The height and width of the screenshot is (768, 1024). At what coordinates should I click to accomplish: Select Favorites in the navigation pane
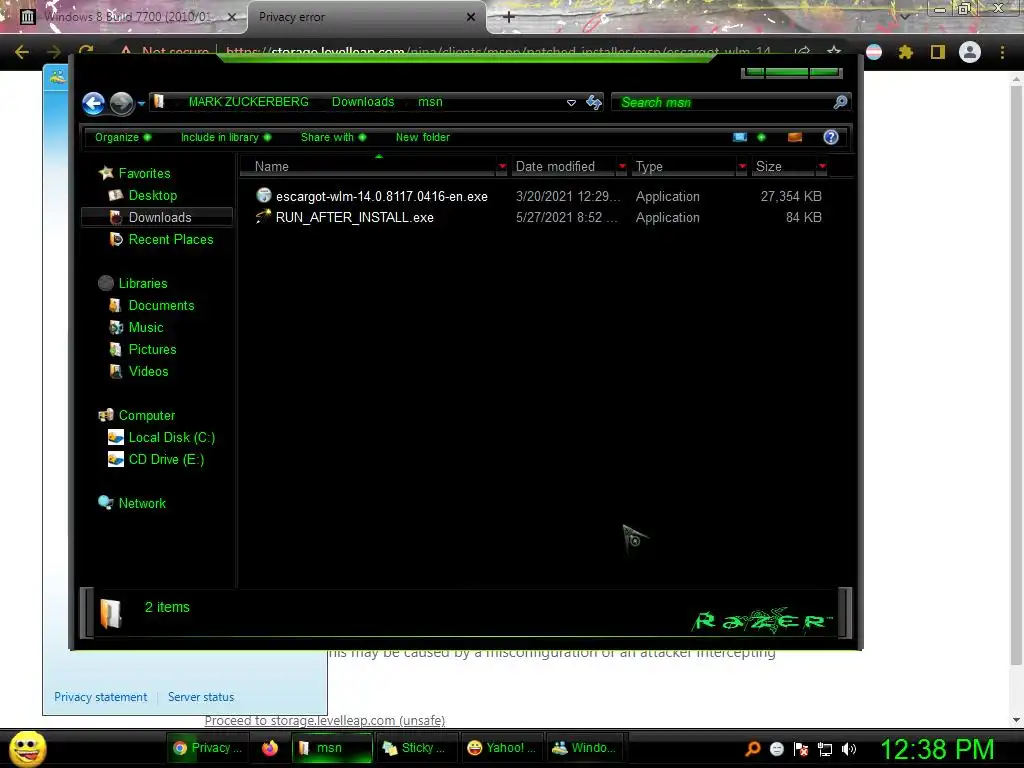click(144, 173)
